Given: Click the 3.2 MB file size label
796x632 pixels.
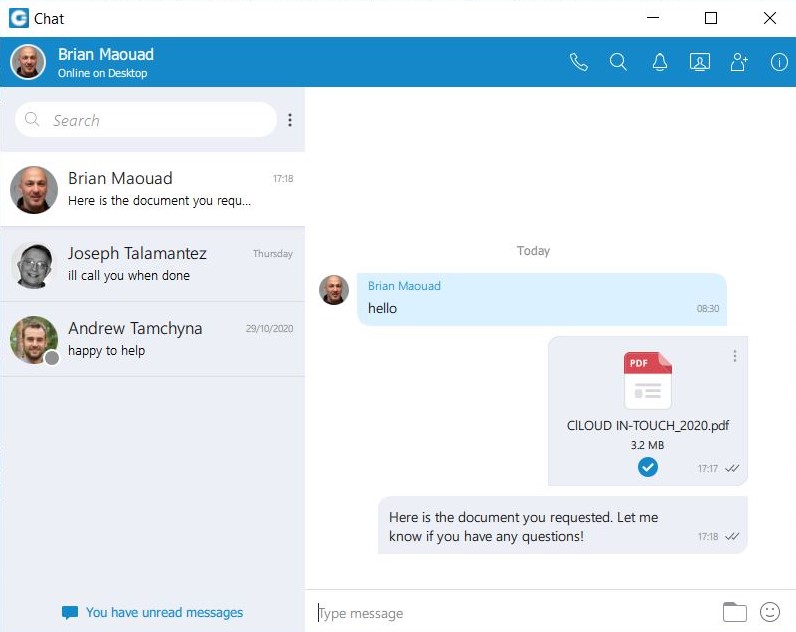Looking at the screenshot, I should click(x=647, y=445).
